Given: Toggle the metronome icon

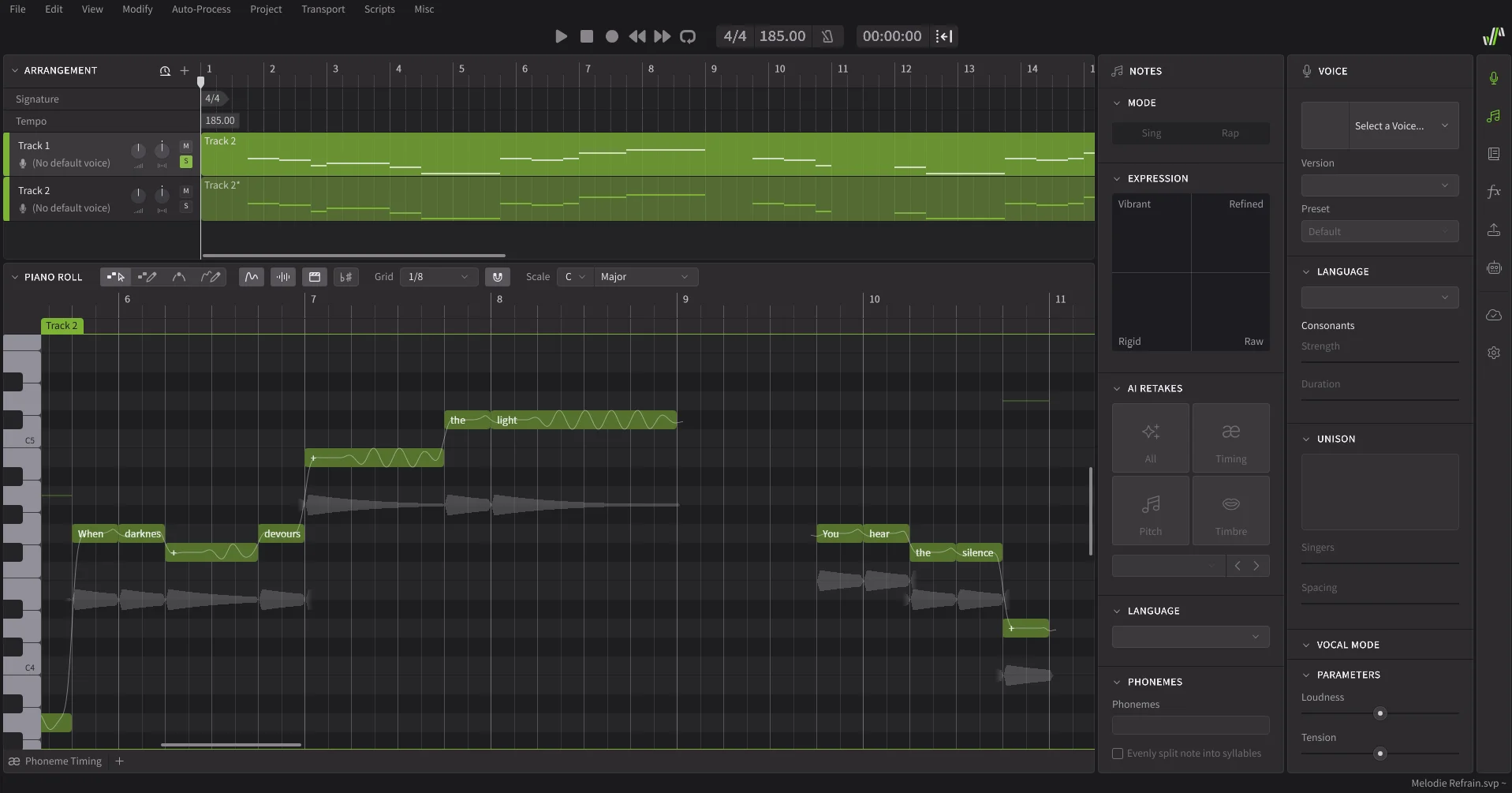Looking at the screenshot, I should [827, 36].
